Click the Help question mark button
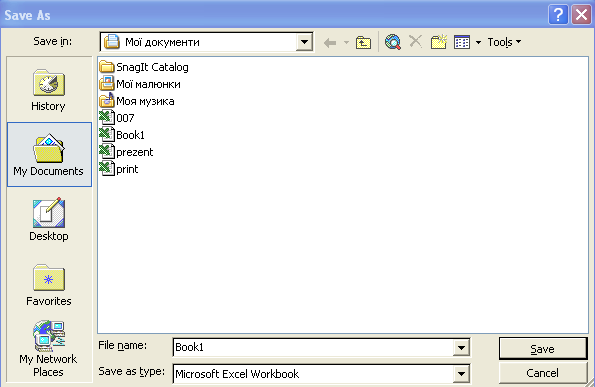The width and height of the screenshot is (595, 387). click(558, 15)
